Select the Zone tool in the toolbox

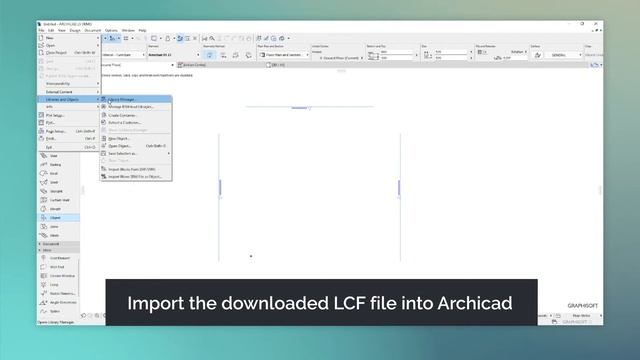(59, 227)
